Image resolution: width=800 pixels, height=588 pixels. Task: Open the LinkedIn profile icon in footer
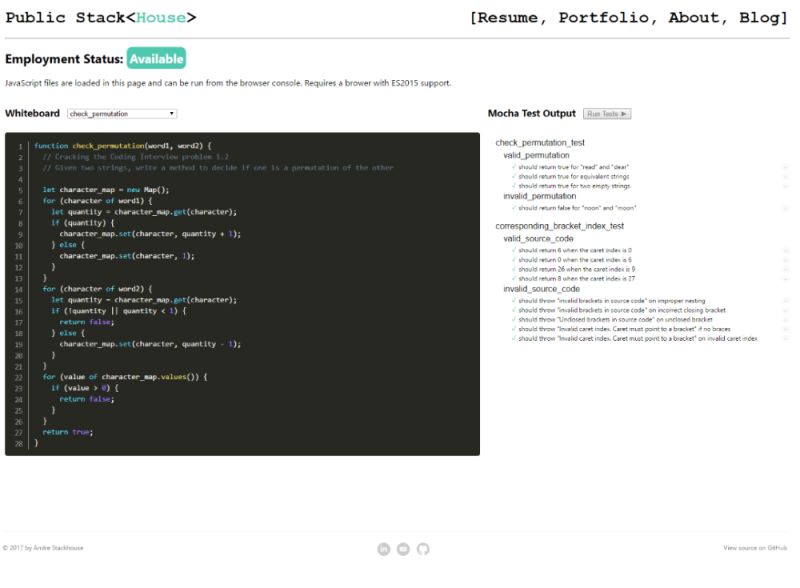(x=384, y=549)
